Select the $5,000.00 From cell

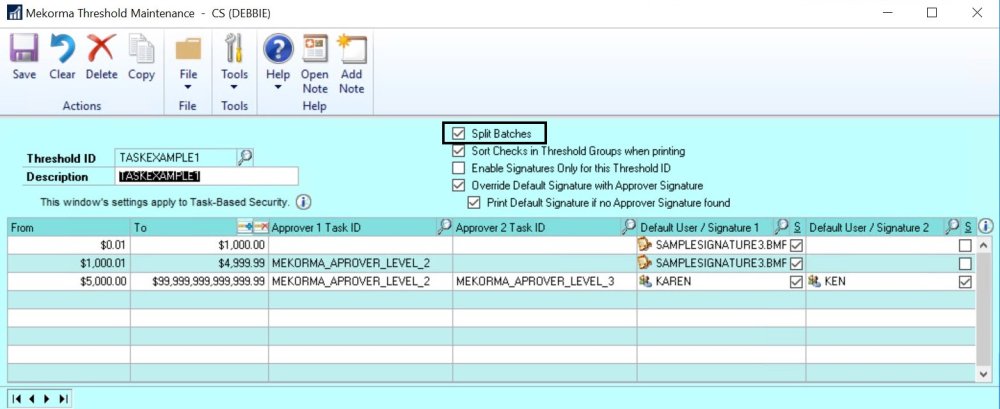click(x=69, y=281)
